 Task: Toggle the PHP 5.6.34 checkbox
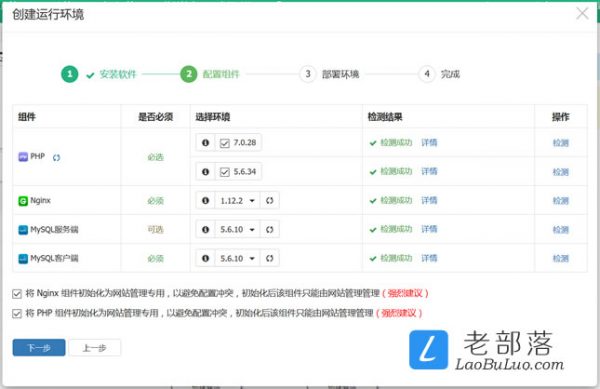(225, 172)
